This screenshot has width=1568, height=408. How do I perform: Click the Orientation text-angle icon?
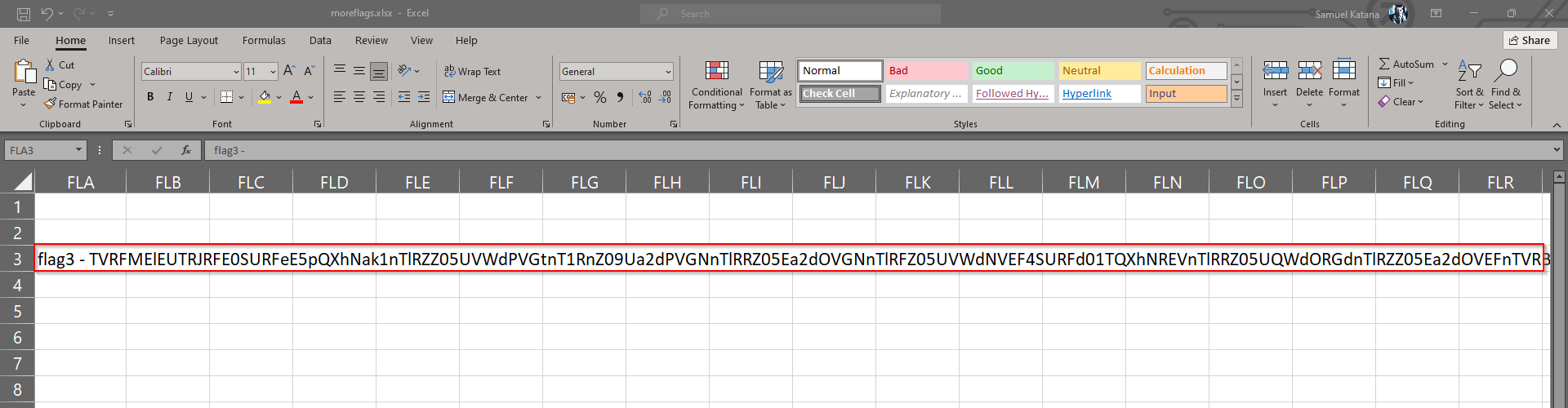tap(404, 71)
